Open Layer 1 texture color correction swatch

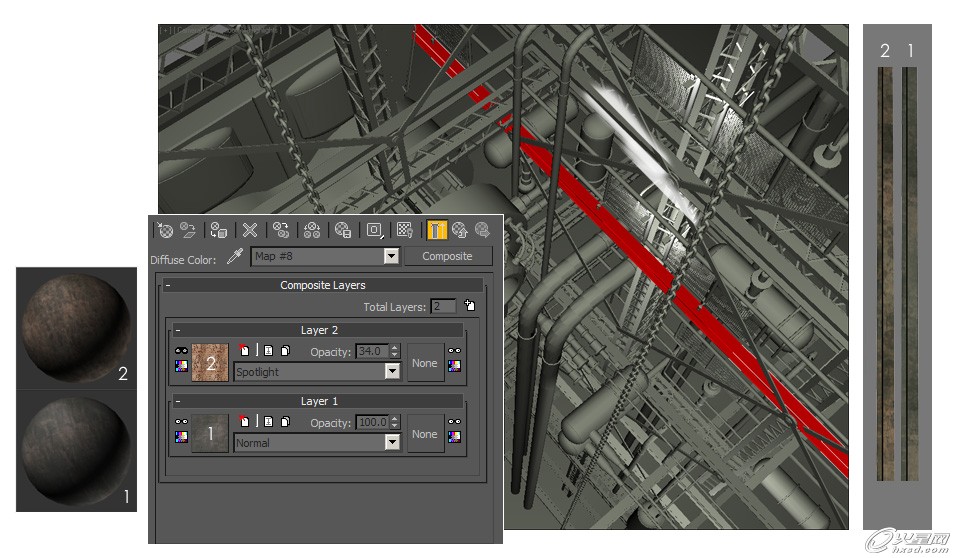click(181, 437)
